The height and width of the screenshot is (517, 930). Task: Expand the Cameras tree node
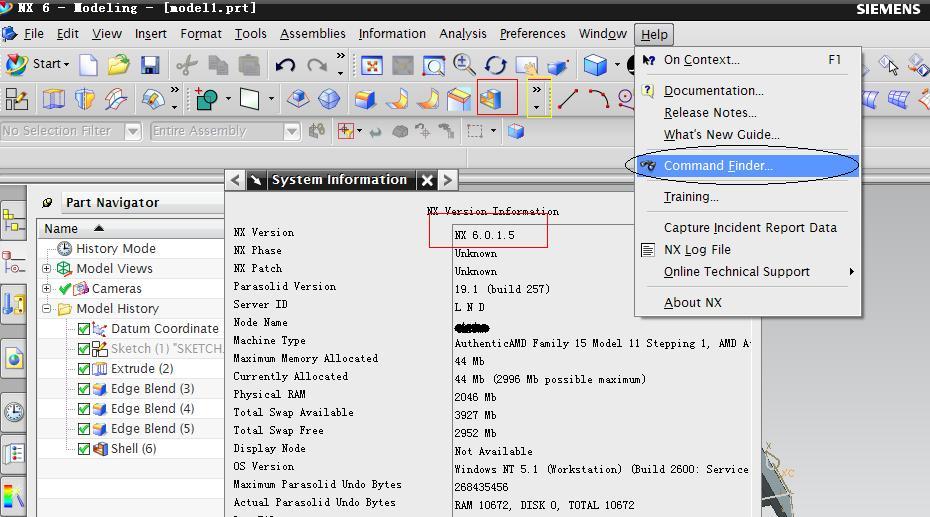pyautogui.click(x=46, y=289)
